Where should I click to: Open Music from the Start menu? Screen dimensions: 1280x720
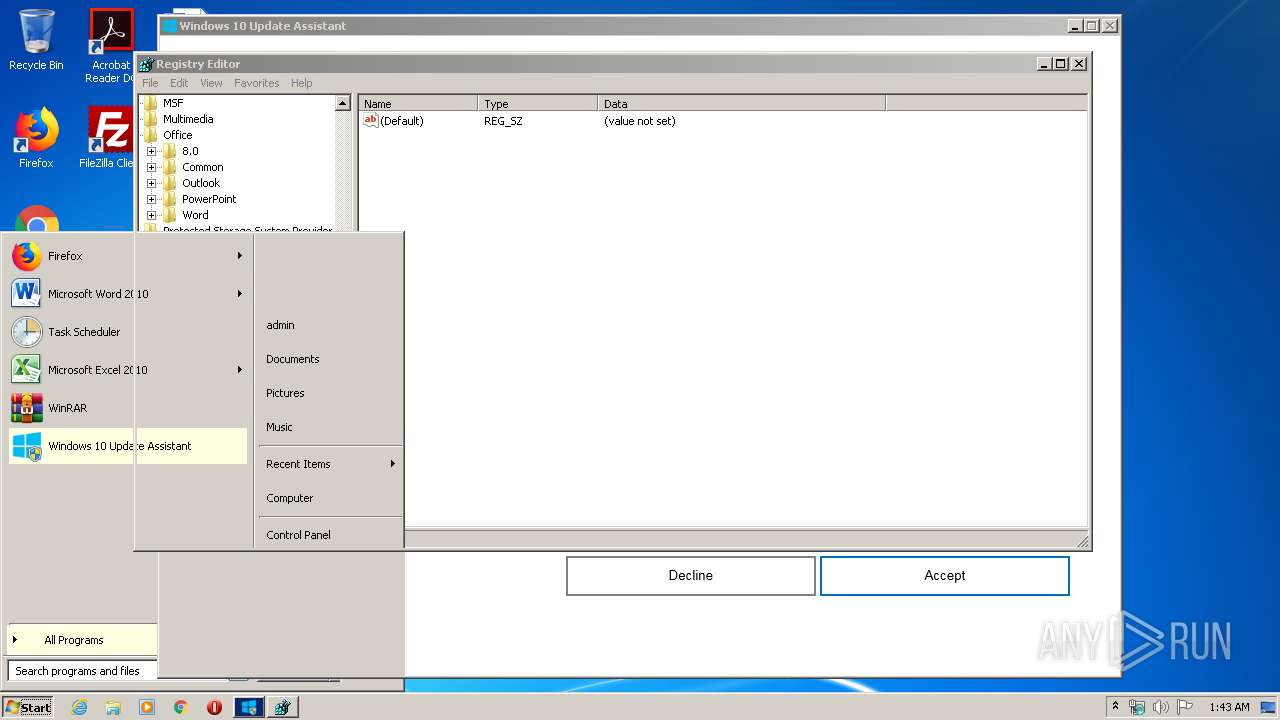click(x=279, y=427)
